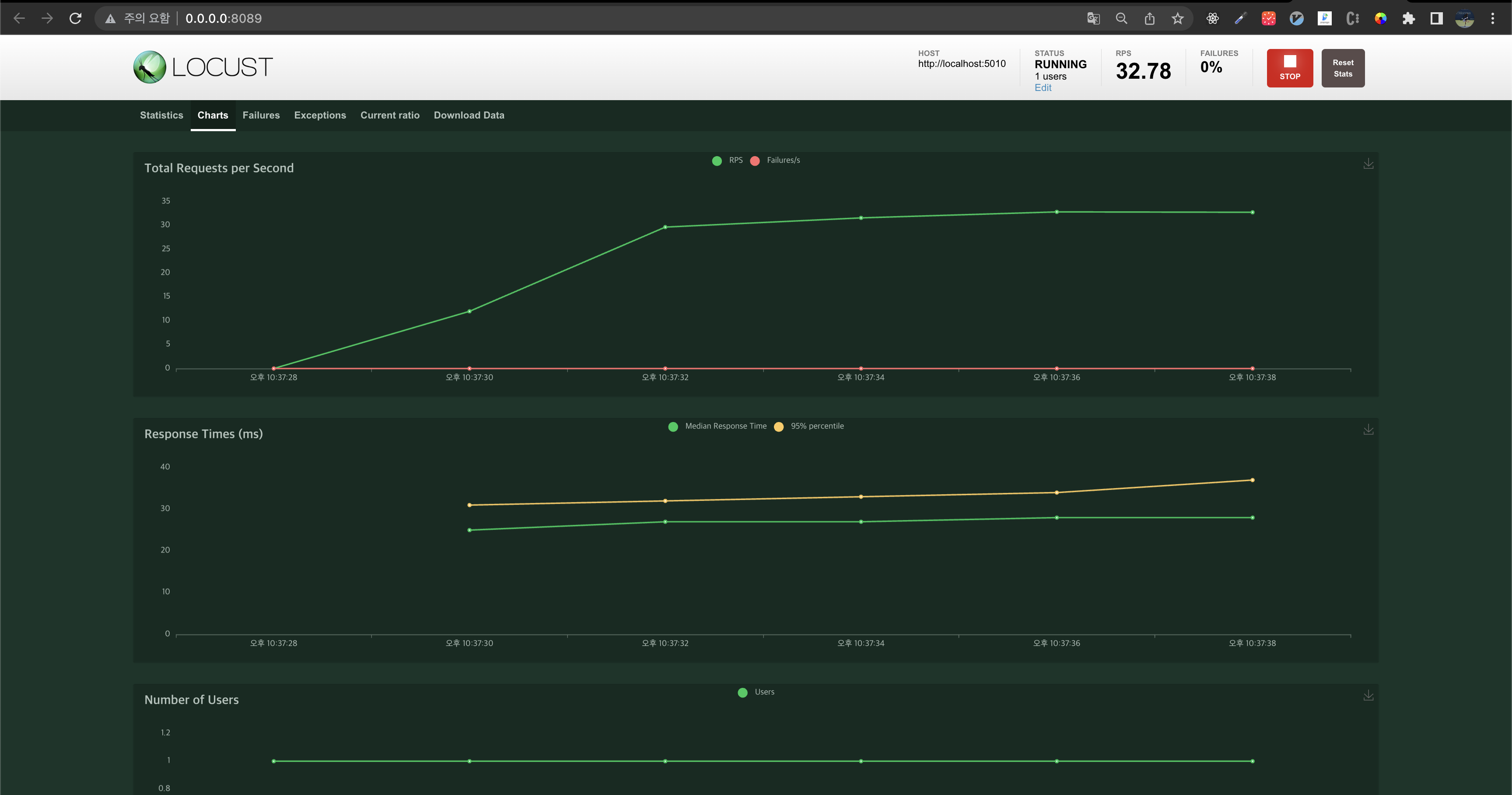Open the Chrome profile avatar
The image size is (1512, 795).
tap(1464, 18)
